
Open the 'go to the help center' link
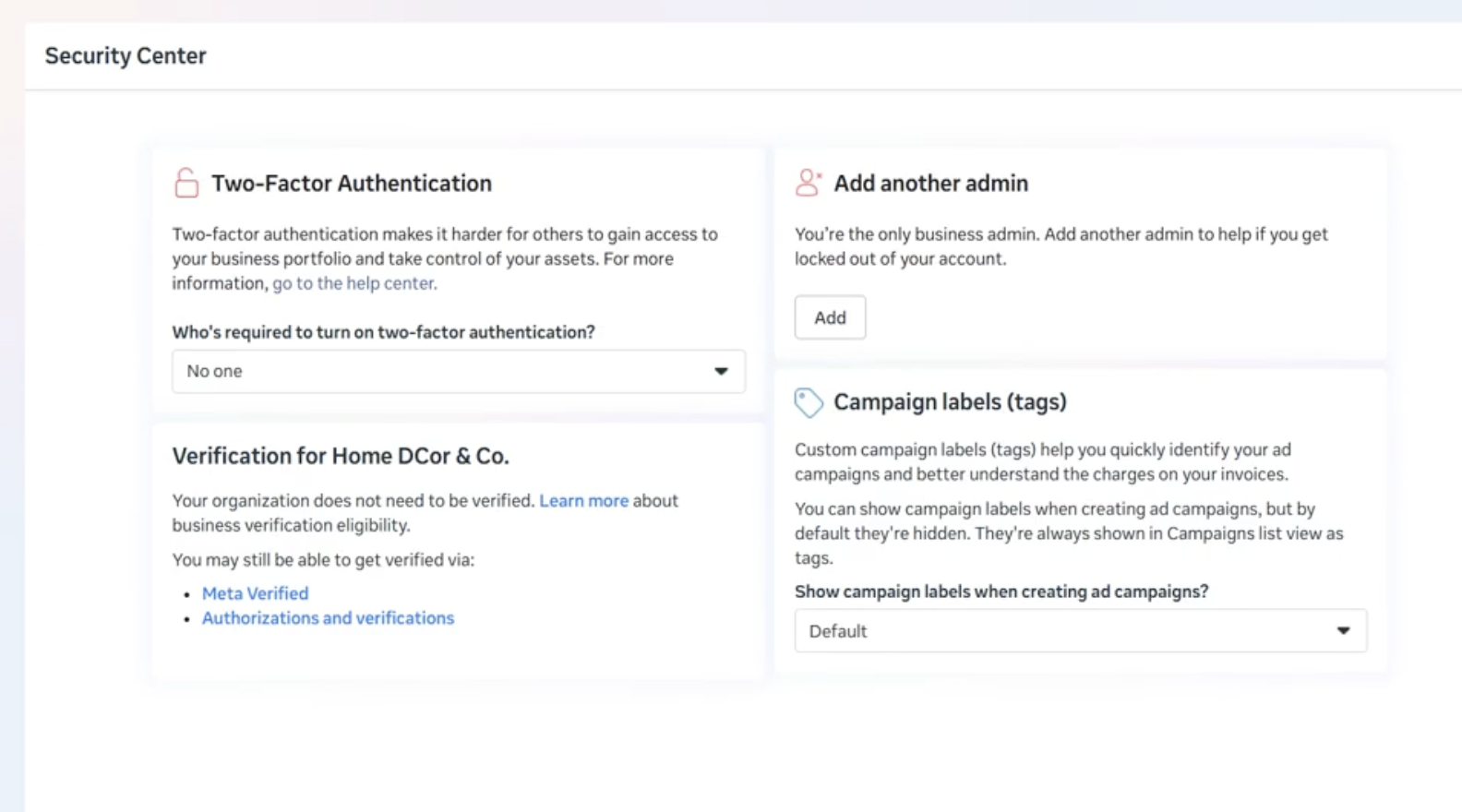pos(354,283)
